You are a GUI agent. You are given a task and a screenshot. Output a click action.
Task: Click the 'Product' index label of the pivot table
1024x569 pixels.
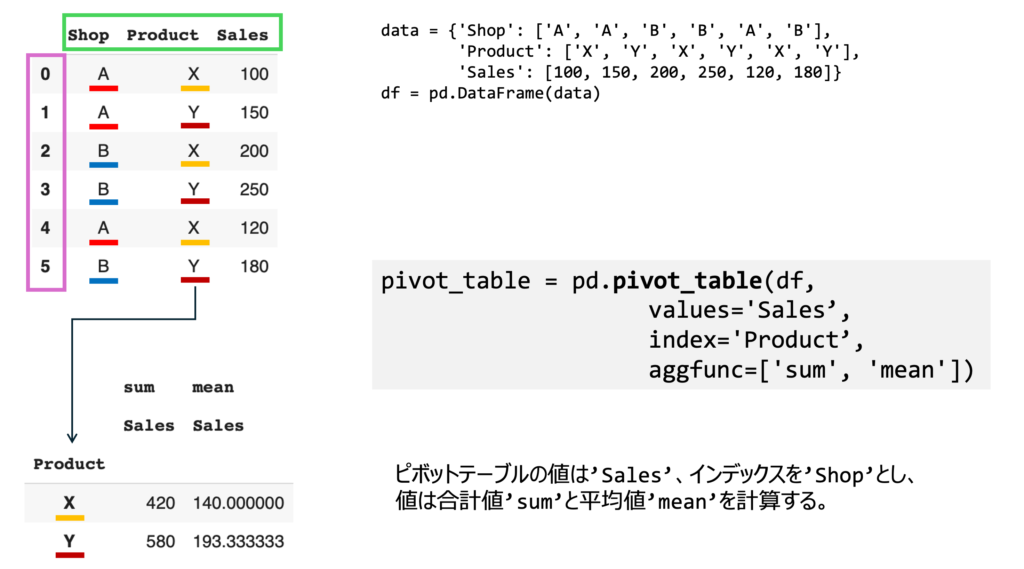pyautogui.click(x=69, y=464)
